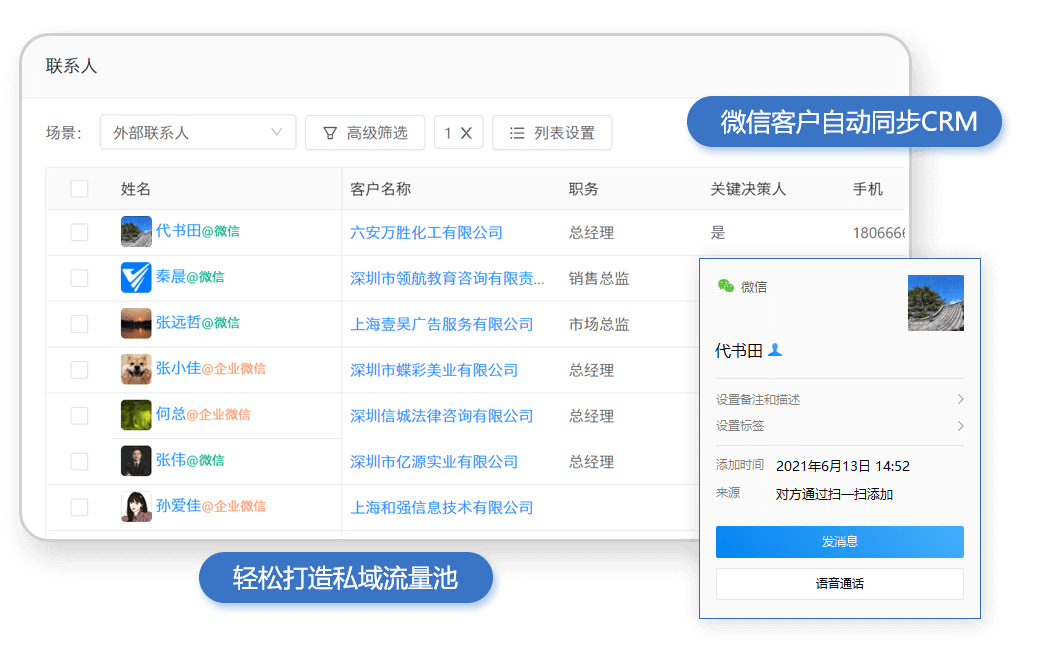The height and width of the screenshot is (671, 1038).
Task: Open 代书田's profile photo in the WeChat card
Action: [935, 302]
